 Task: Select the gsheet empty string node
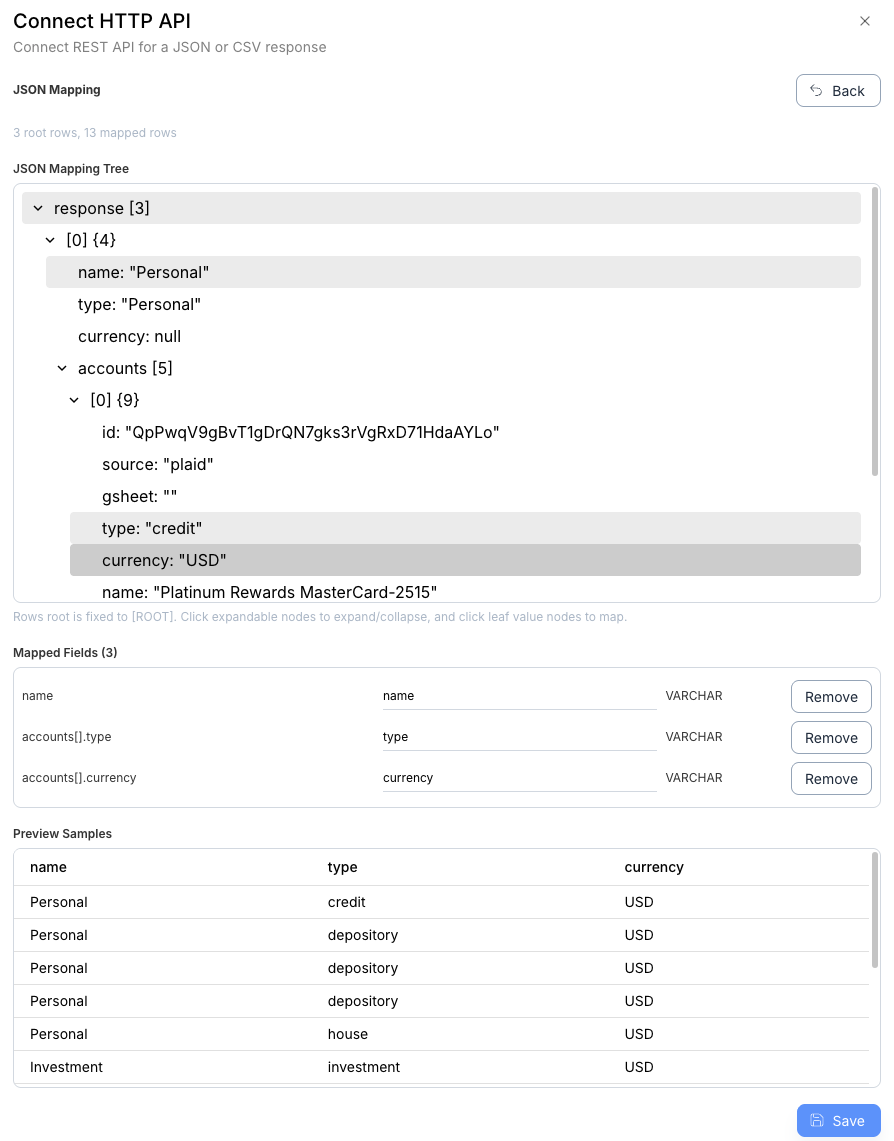139,496
